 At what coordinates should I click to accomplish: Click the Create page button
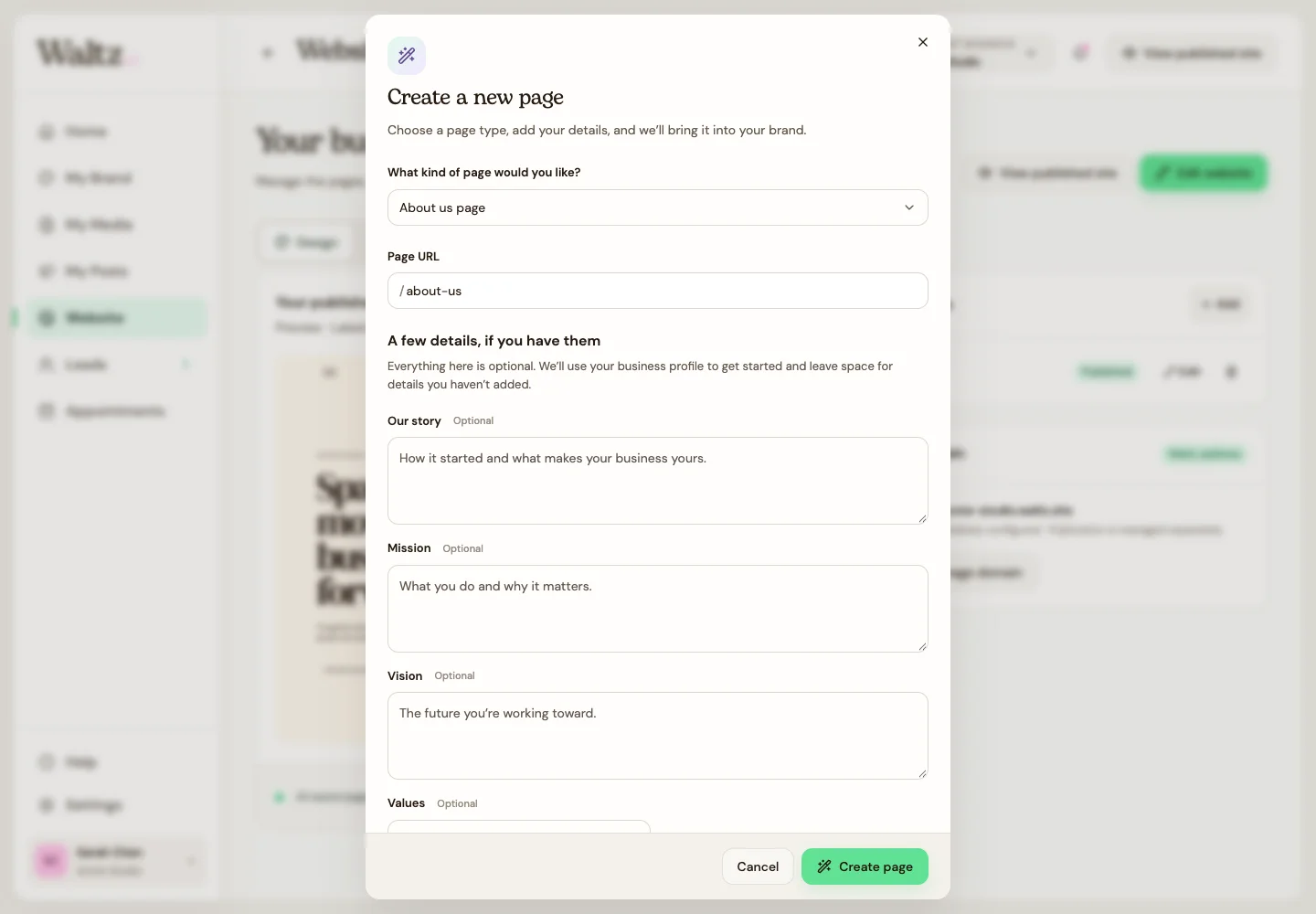(x=865, y=866)
